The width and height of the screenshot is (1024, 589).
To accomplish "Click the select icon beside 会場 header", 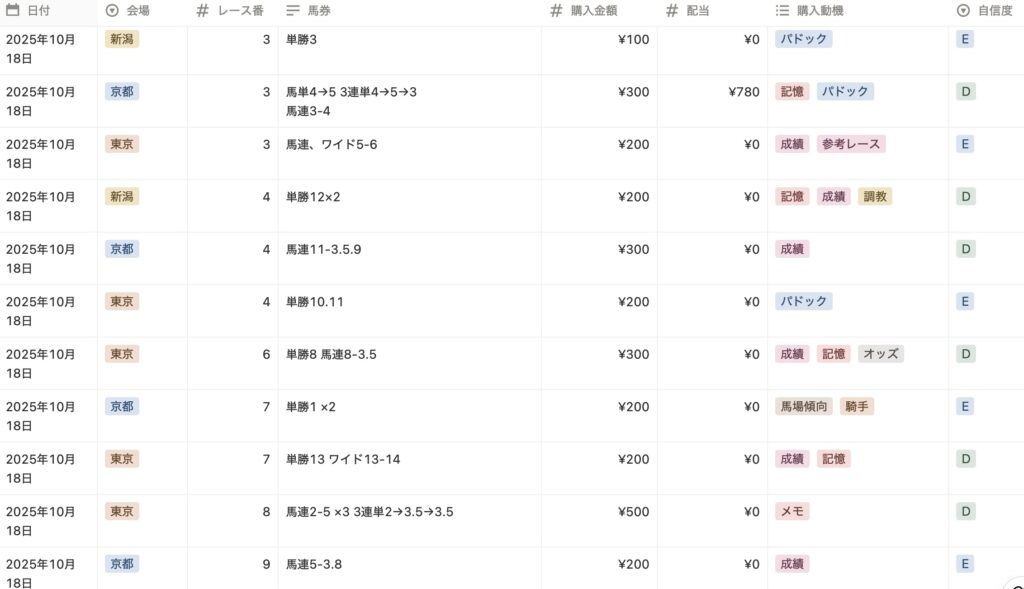I will coord(111,10).
